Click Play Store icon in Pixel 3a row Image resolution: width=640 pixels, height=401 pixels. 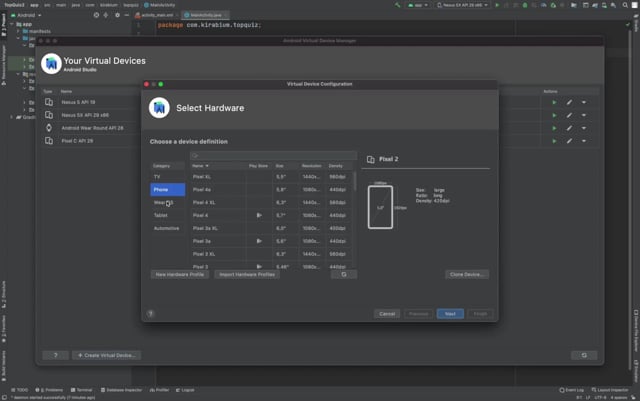[x=259, y=241]
